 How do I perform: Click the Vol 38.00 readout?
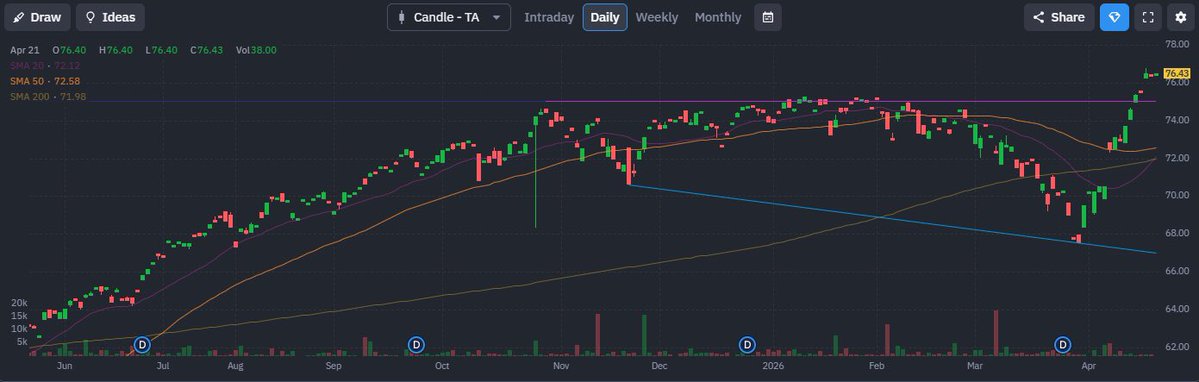pos(256,50)
